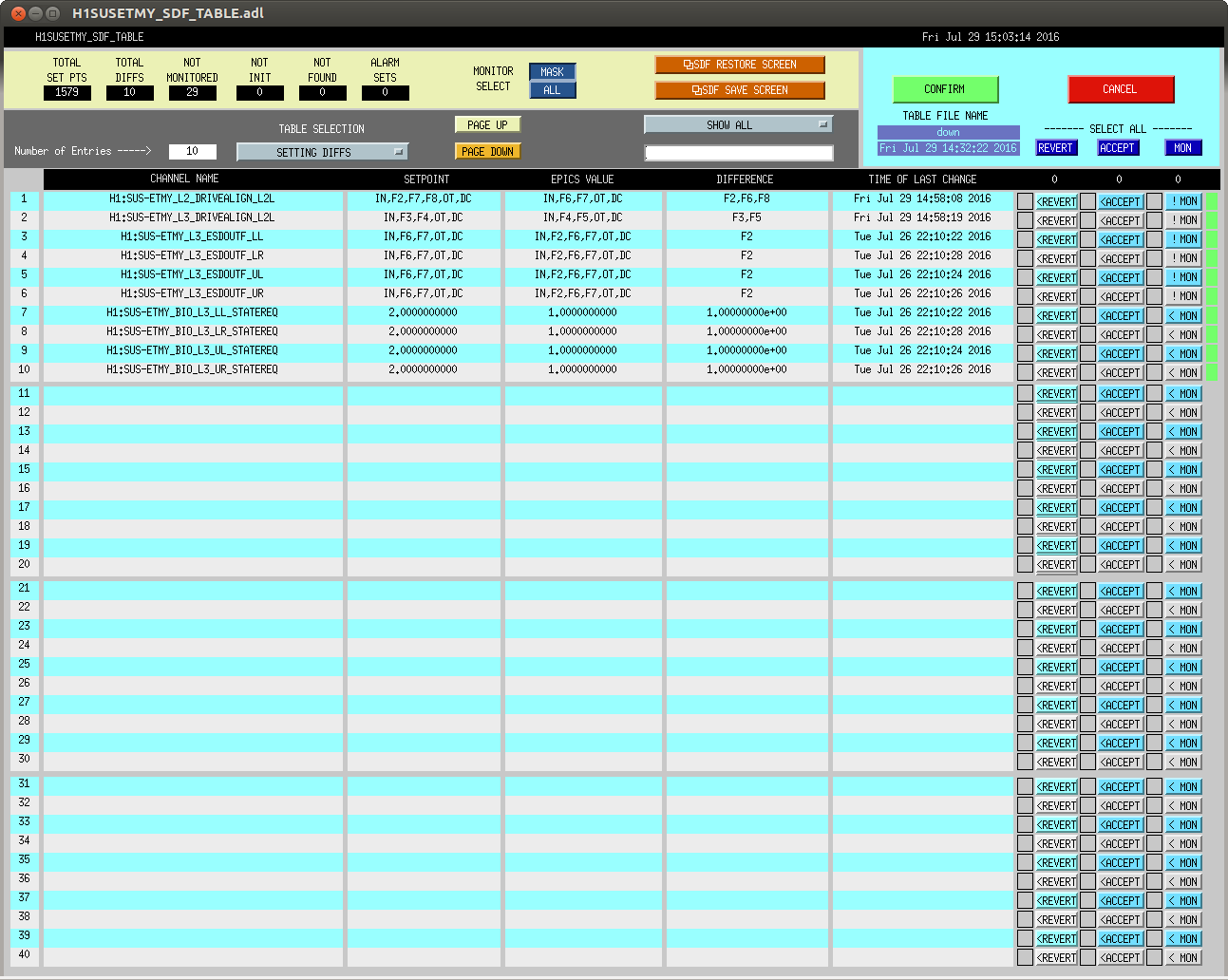Toggle ACCEPT for H1:SUS-ETMY_BIO_L3_LR_STATEREQ row
Image resolution: width=1228 pixels, height=980 pixels.
coord(1121,334)
